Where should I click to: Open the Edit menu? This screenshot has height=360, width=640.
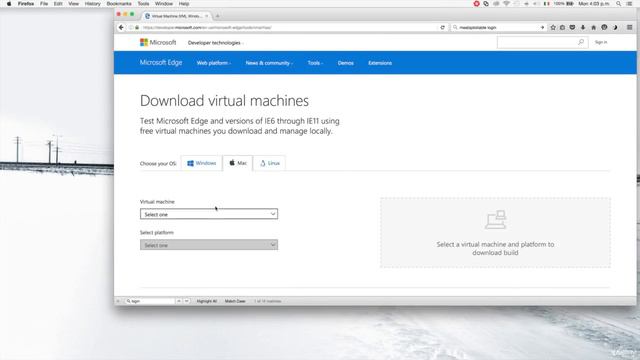coord(58,4)
